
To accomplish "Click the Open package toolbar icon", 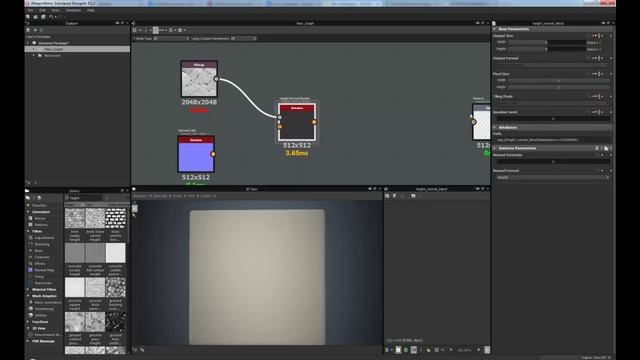I will pos(36,17).
